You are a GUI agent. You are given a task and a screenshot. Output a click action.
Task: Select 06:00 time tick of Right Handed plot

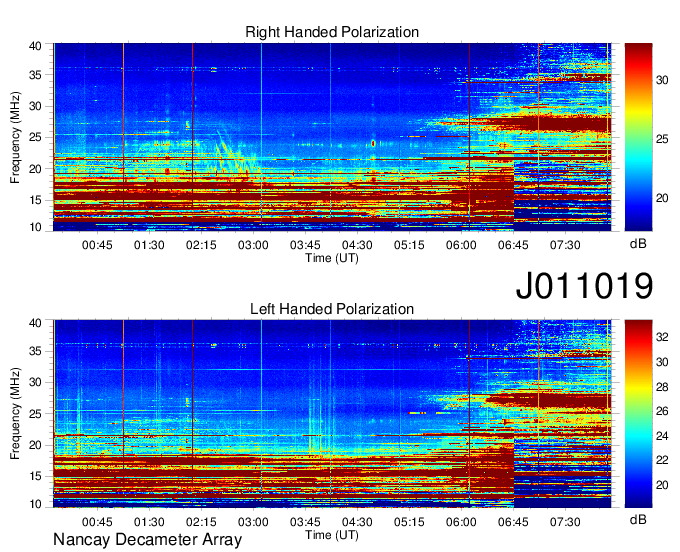coord(461,245)
